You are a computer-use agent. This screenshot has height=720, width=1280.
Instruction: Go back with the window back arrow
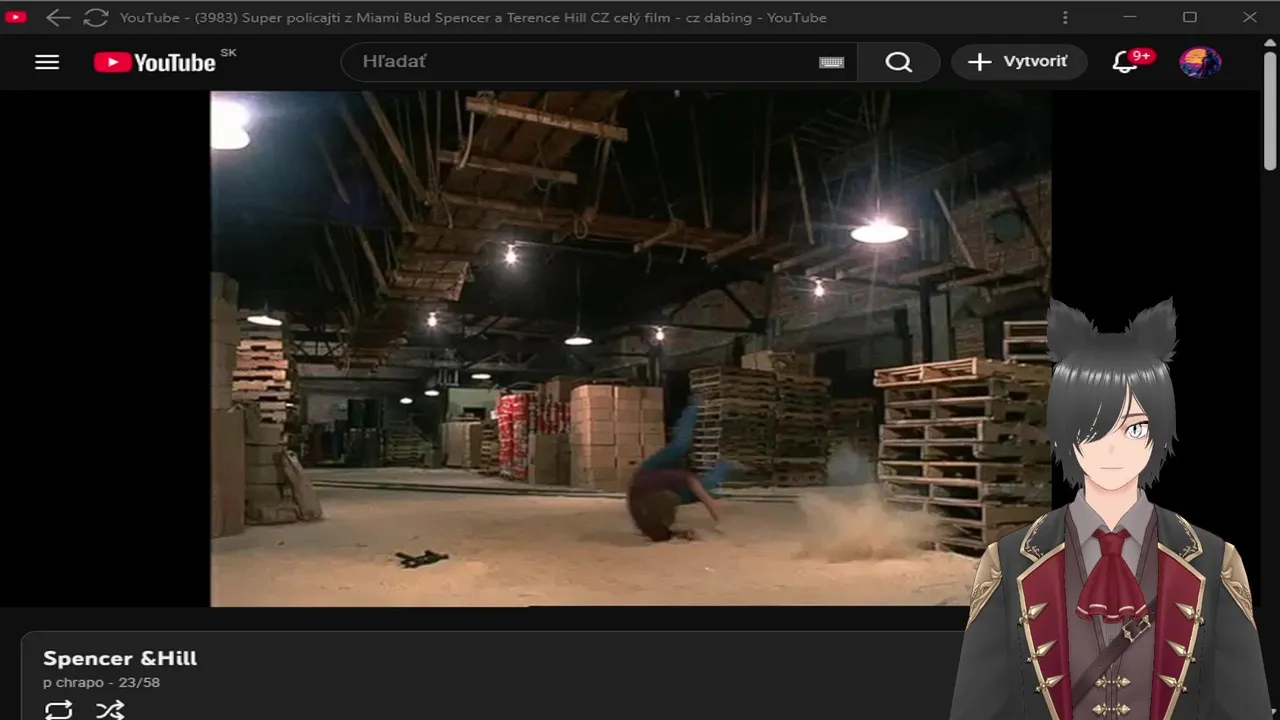tap(58, 17)
